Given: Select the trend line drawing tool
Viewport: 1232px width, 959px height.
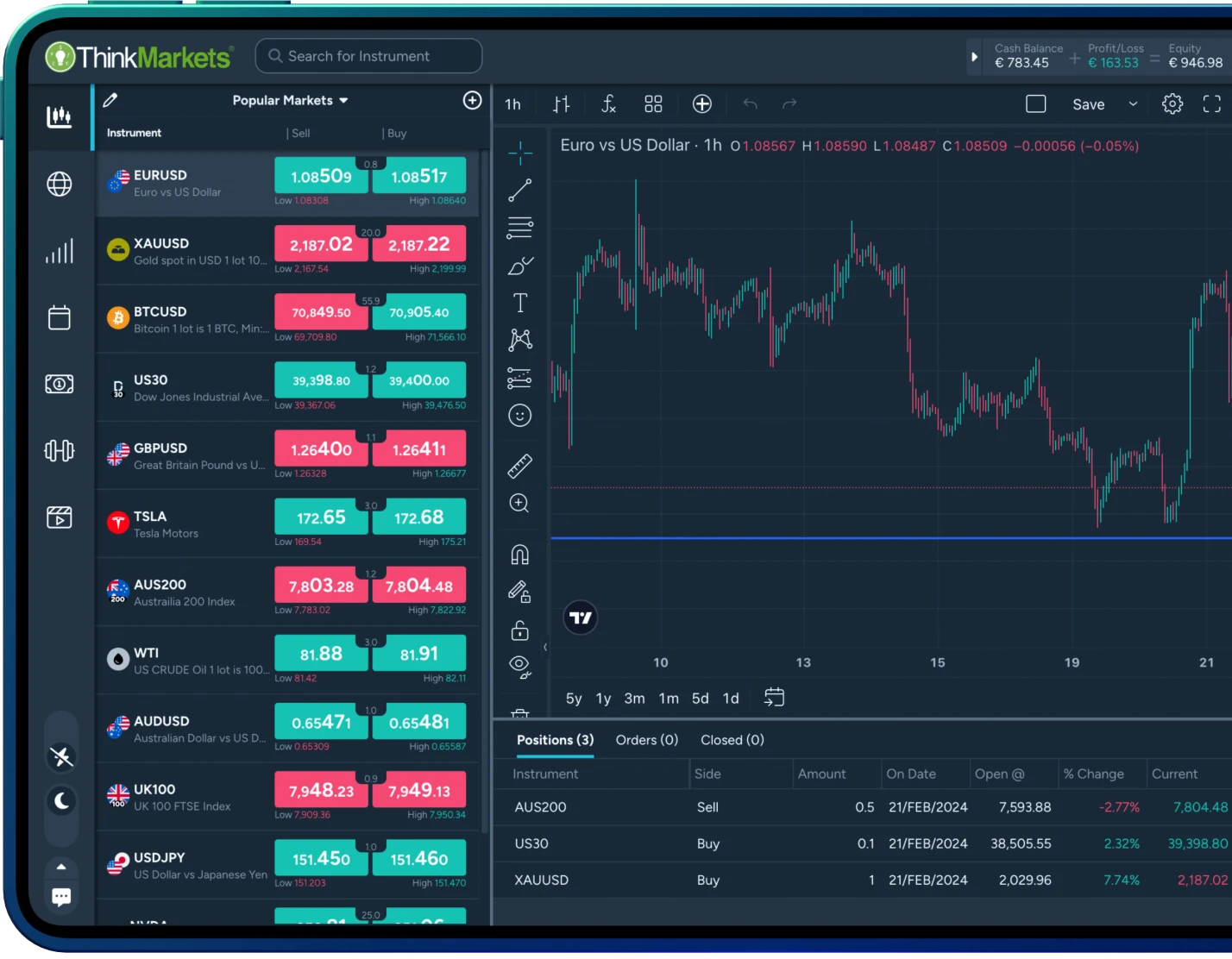Looking at the screenshot, I should coord(519,191).
